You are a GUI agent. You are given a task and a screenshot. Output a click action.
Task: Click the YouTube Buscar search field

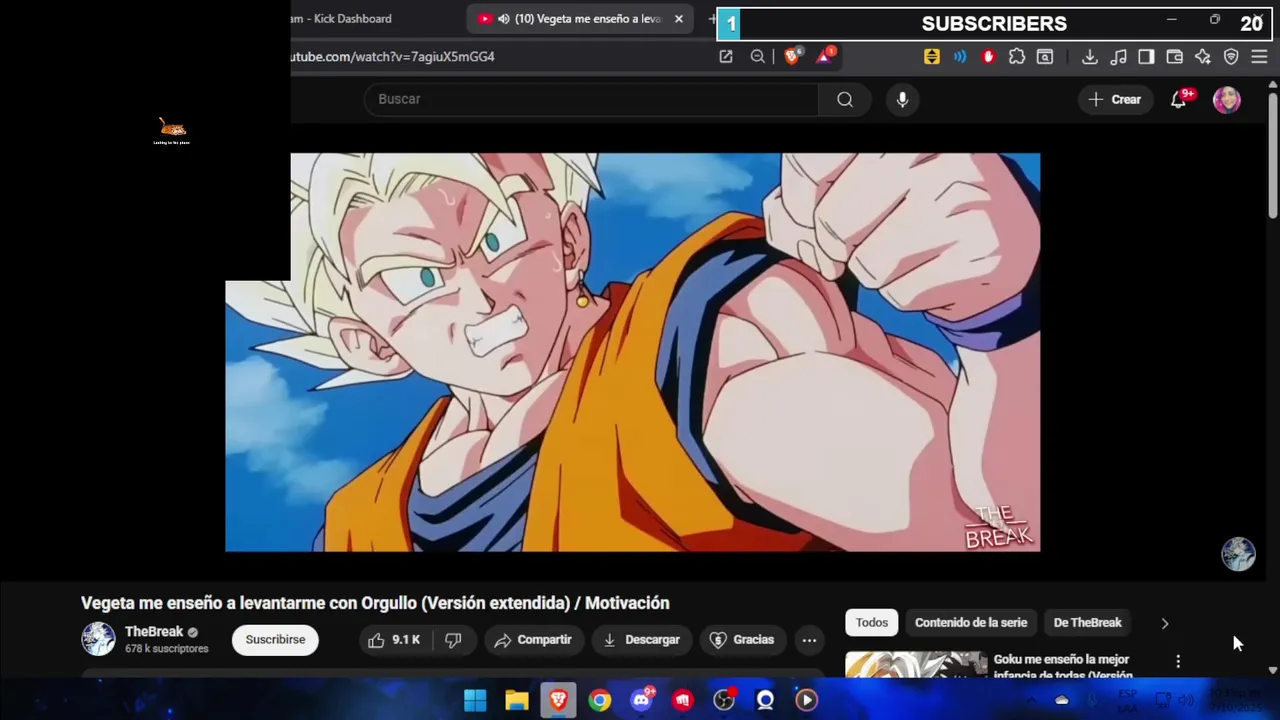(592, 99)
